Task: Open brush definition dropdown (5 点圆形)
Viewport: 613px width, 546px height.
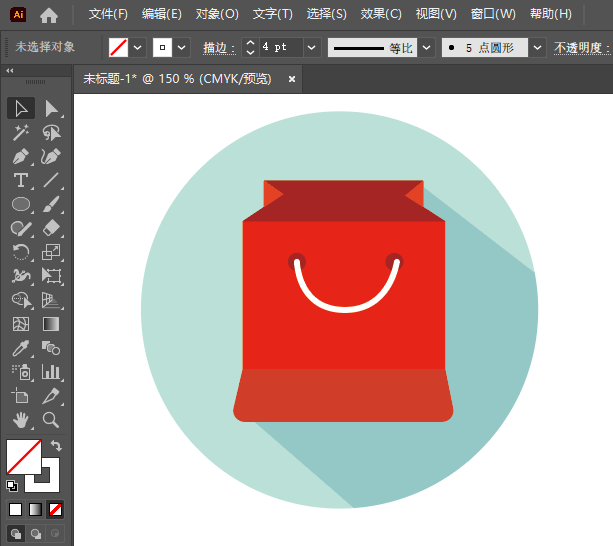Action: point(538,48)
